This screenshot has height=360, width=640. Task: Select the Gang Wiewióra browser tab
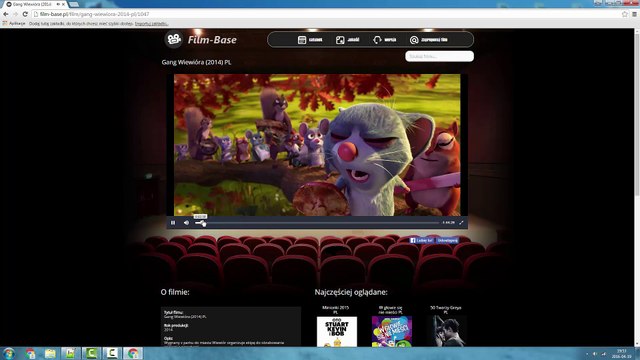click(x=33, y=4)
